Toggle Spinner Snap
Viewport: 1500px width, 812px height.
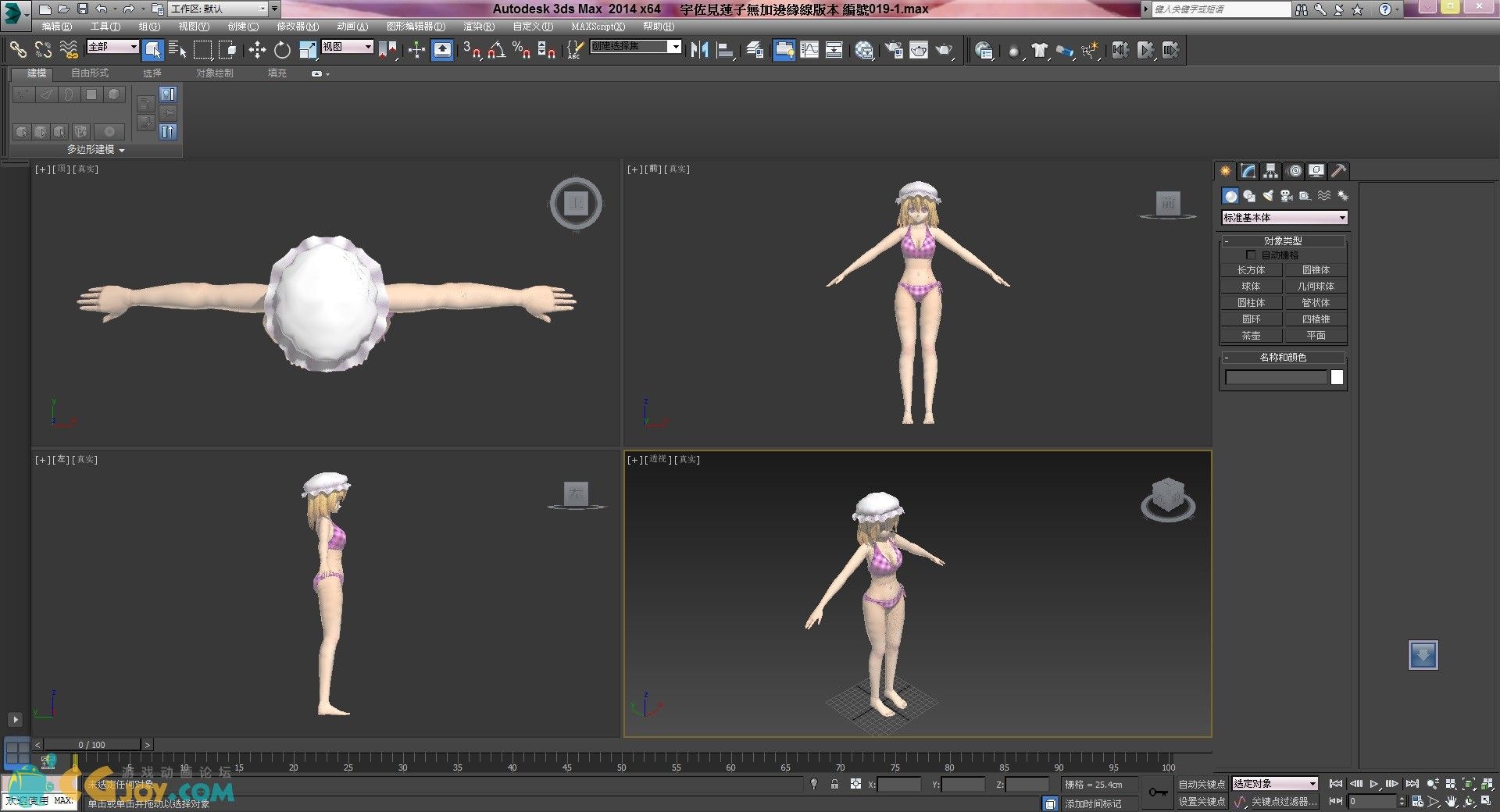tap(547, 50)
